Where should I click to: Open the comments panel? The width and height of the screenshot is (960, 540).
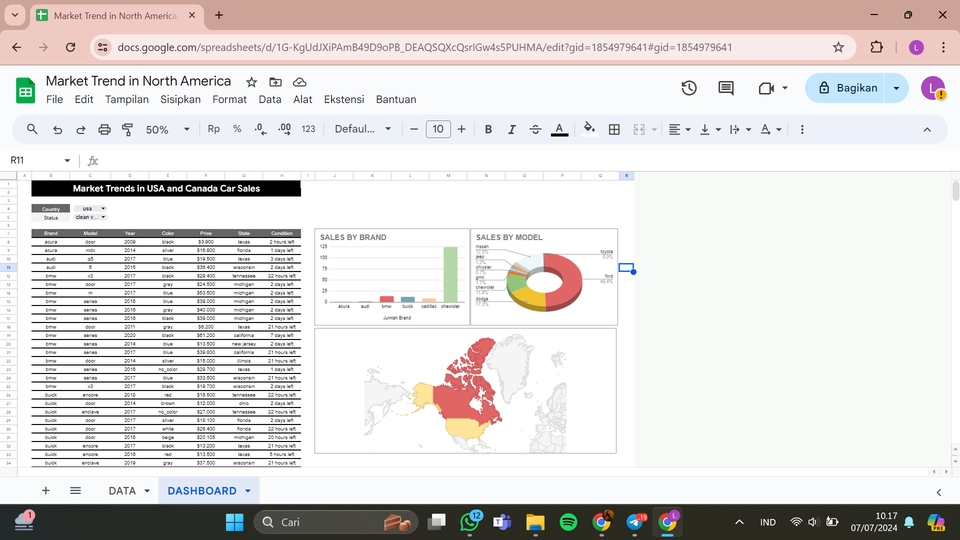point(726,88)
